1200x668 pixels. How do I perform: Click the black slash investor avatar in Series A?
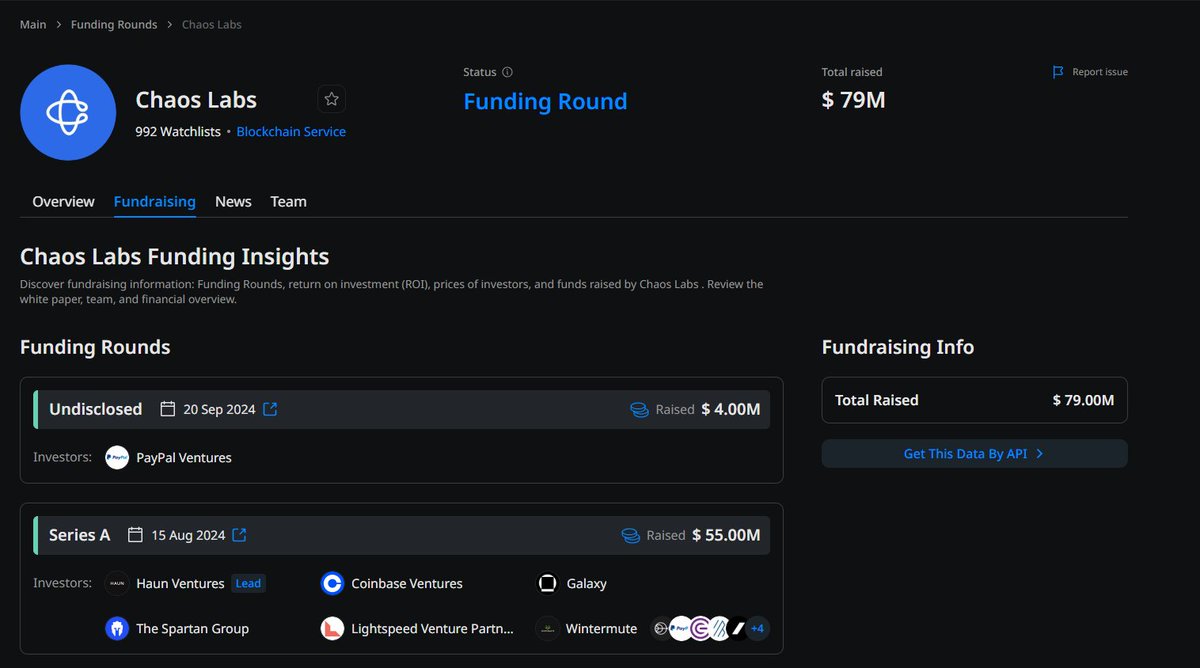[738, 628]
